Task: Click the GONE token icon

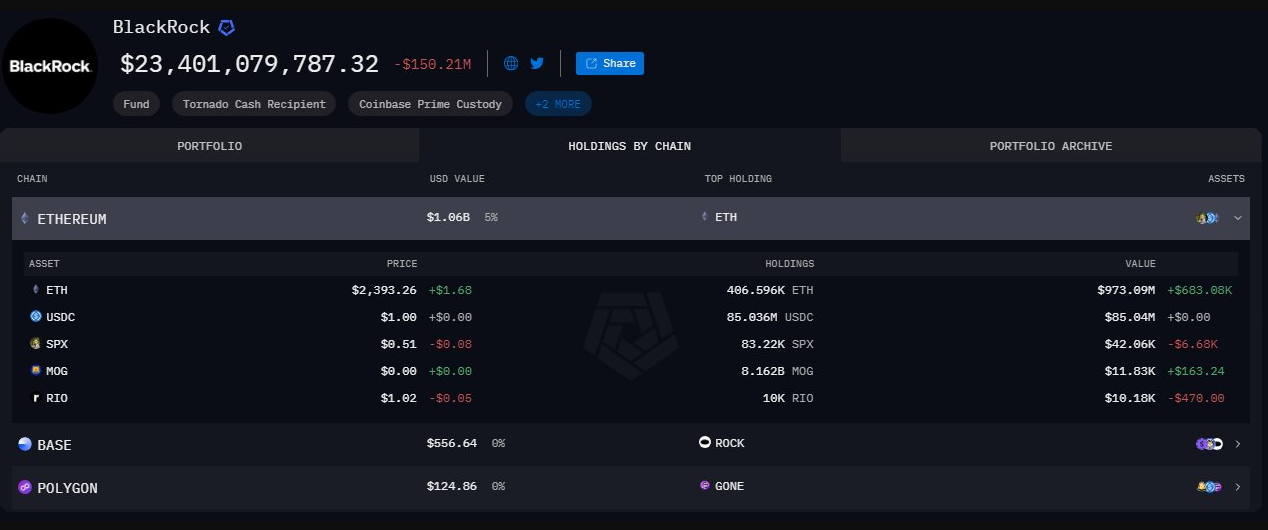Action: (705, 485)
